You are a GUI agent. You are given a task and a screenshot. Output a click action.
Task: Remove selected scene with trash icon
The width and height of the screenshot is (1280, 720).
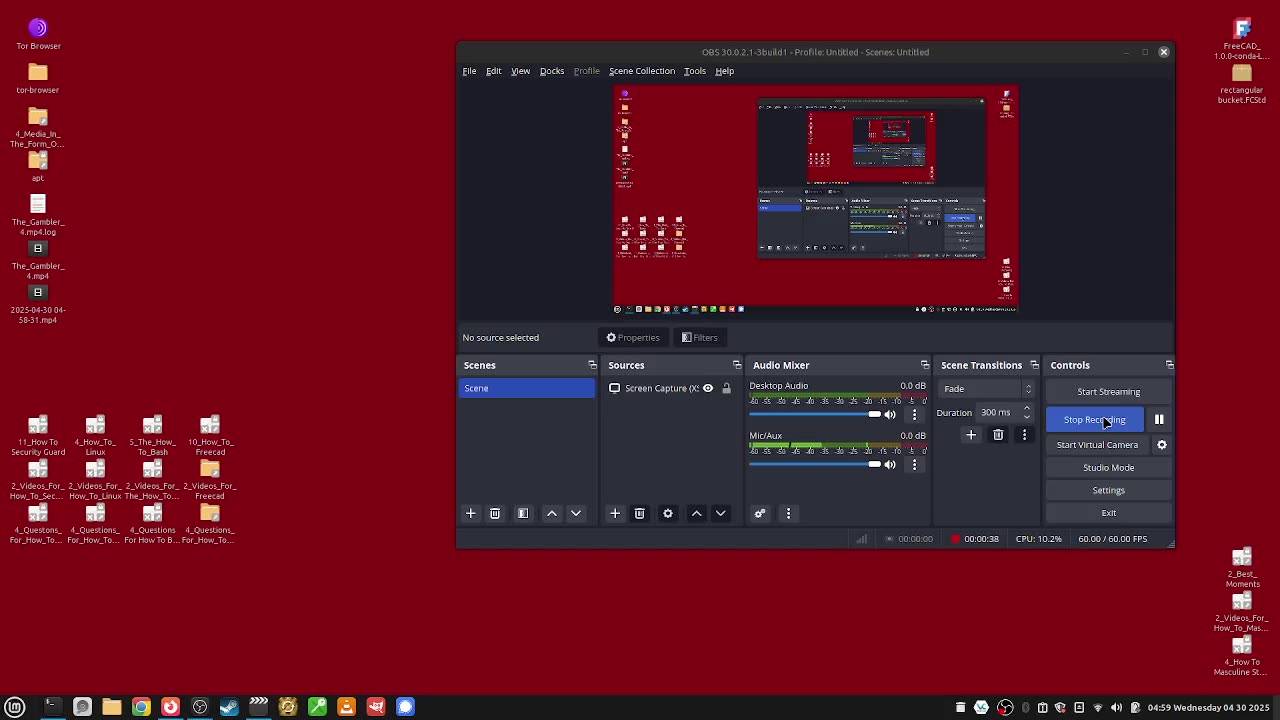(495, 513)
